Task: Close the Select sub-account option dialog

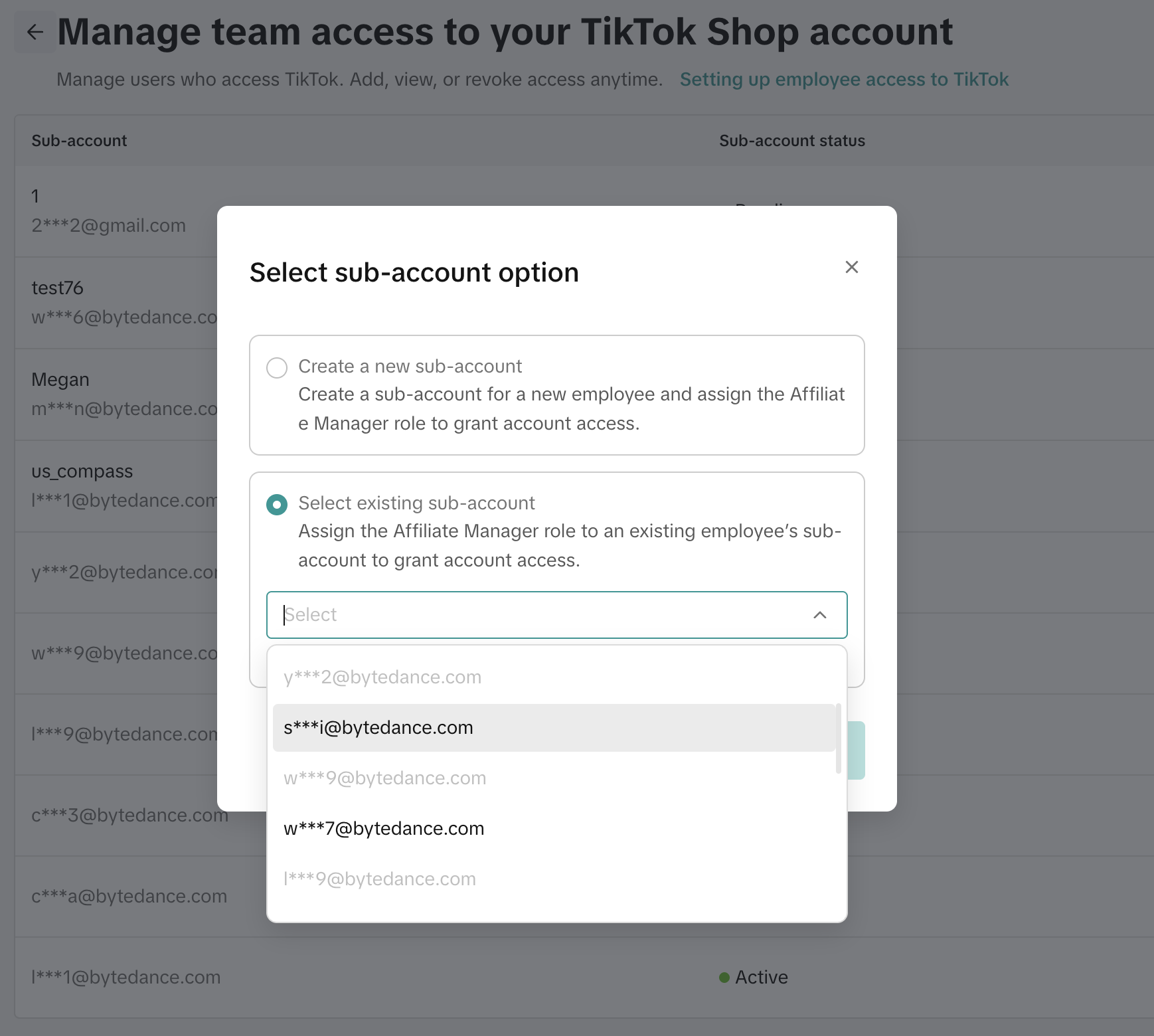Action: pos(851,267)
